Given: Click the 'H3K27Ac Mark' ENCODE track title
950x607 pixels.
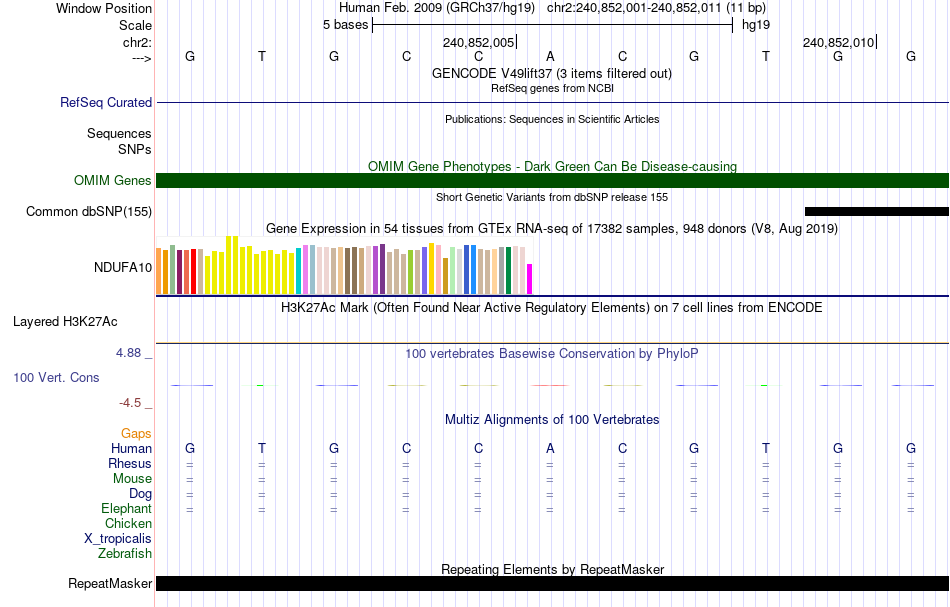Looking at the screenshot, I should [x=552, y=307].
